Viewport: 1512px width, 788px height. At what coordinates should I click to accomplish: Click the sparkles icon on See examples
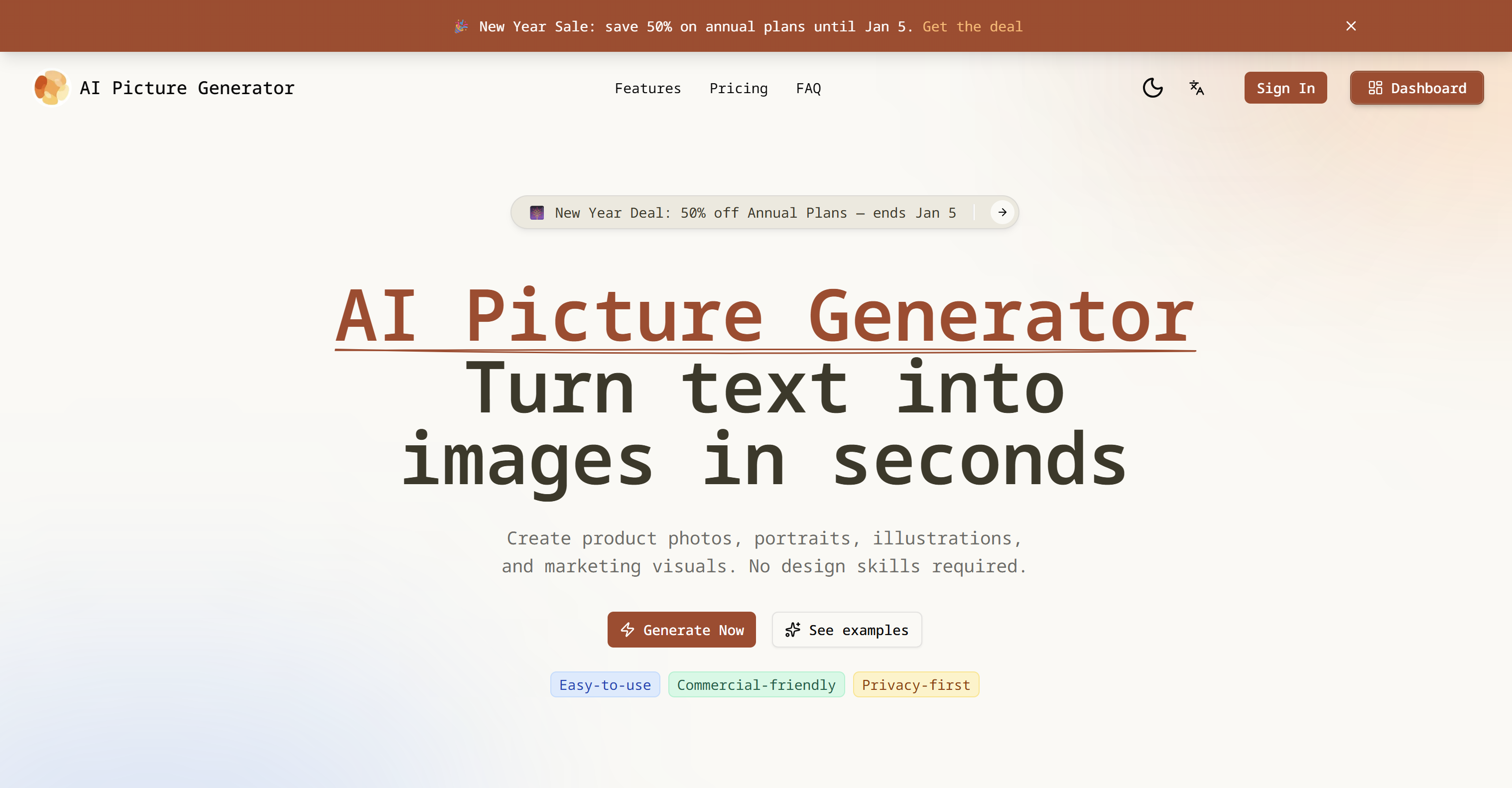793,630
